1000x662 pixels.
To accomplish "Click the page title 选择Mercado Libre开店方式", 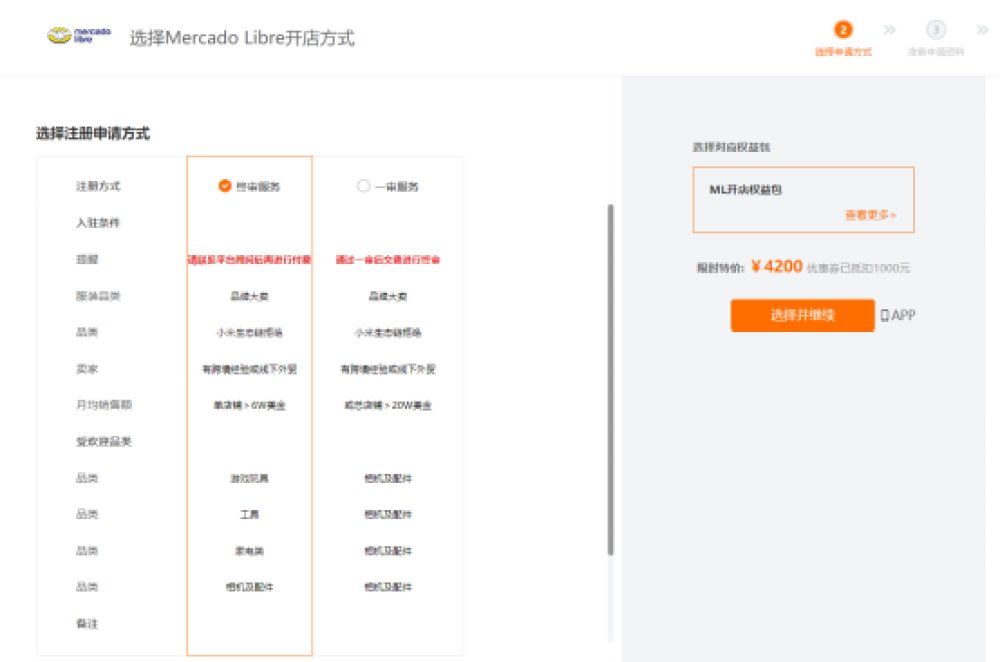I will [242, 38].
